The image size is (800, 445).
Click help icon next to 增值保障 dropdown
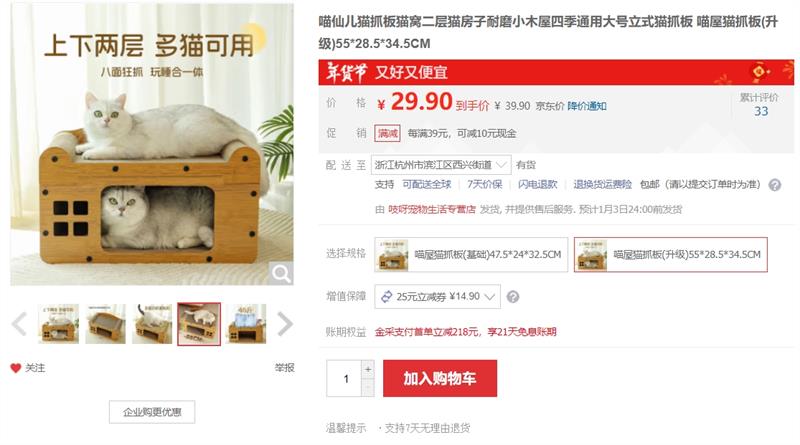click(513, 296)
